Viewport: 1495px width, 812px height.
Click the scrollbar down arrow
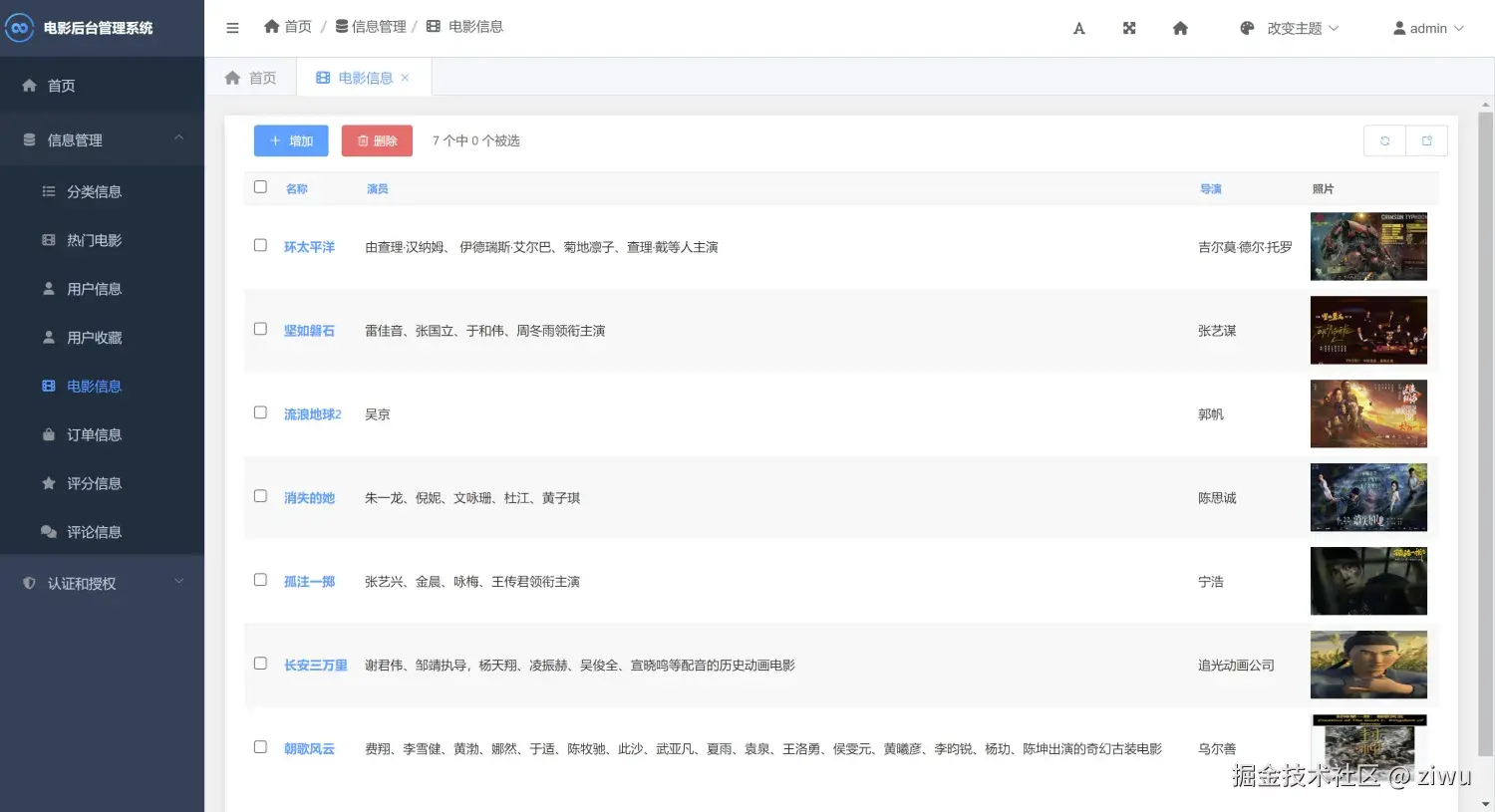point(1485,803)
